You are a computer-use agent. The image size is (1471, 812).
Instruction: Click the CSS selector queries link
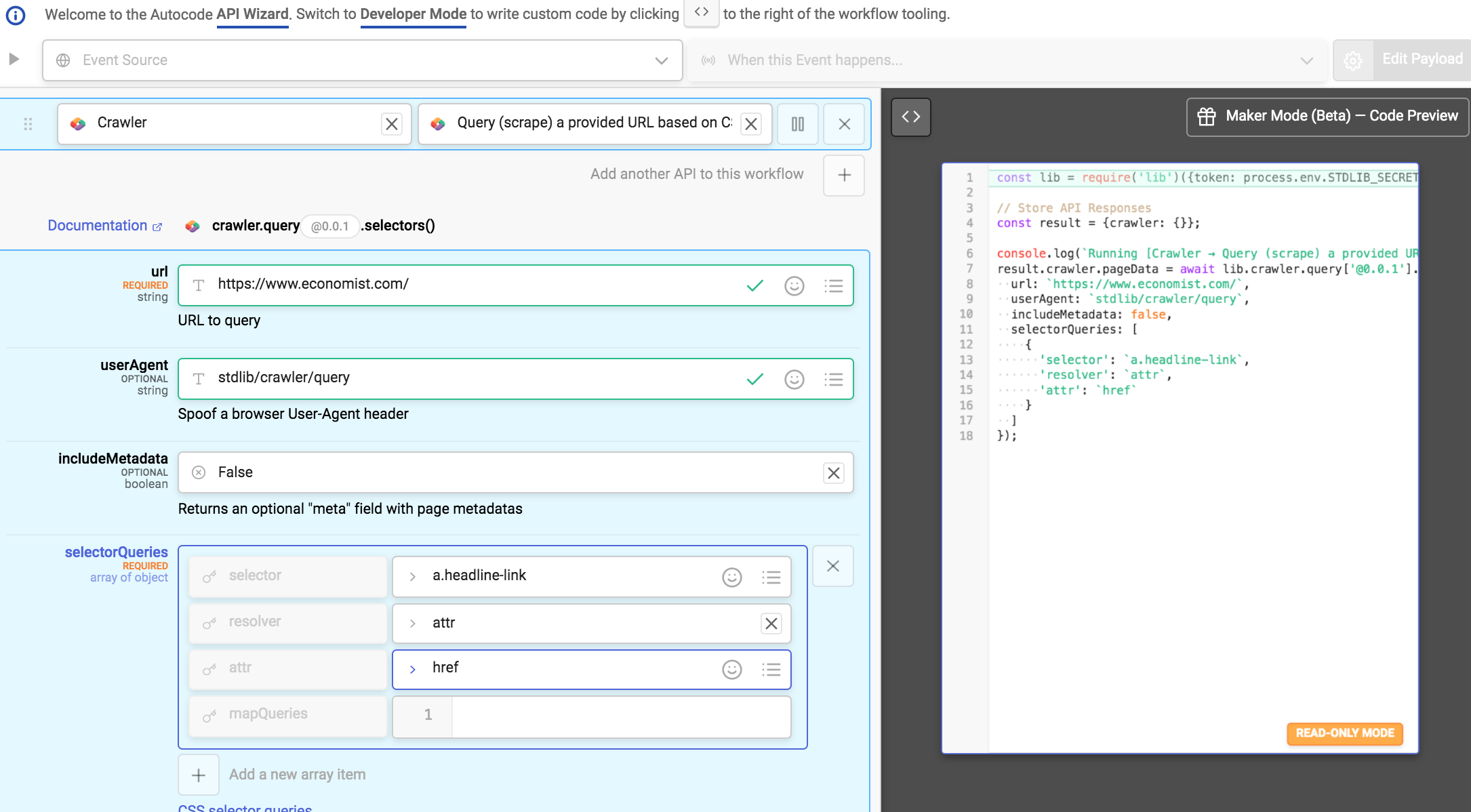point(245,807)
